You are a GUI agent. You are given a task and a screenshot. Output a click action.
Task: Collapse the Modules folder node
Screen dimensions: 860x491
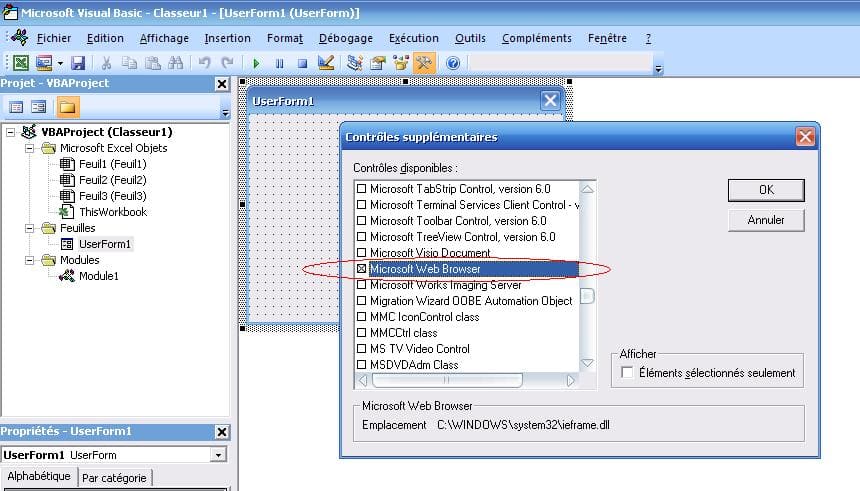click(x=29, y=260)
